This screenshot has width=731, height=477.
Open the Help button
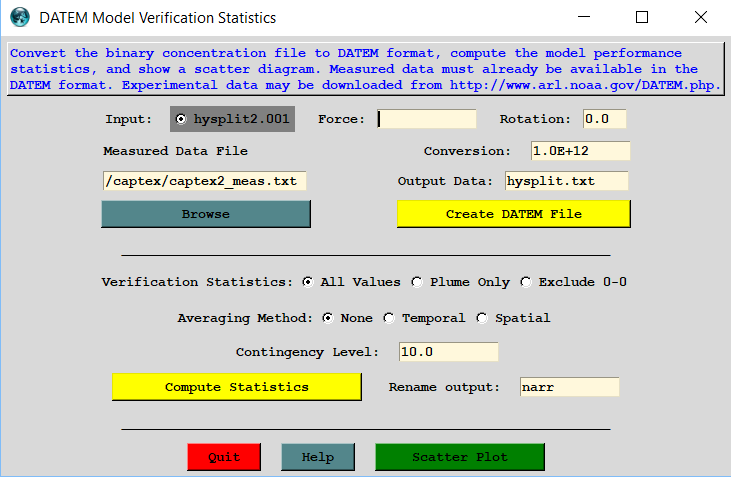[x=317, y=457]
